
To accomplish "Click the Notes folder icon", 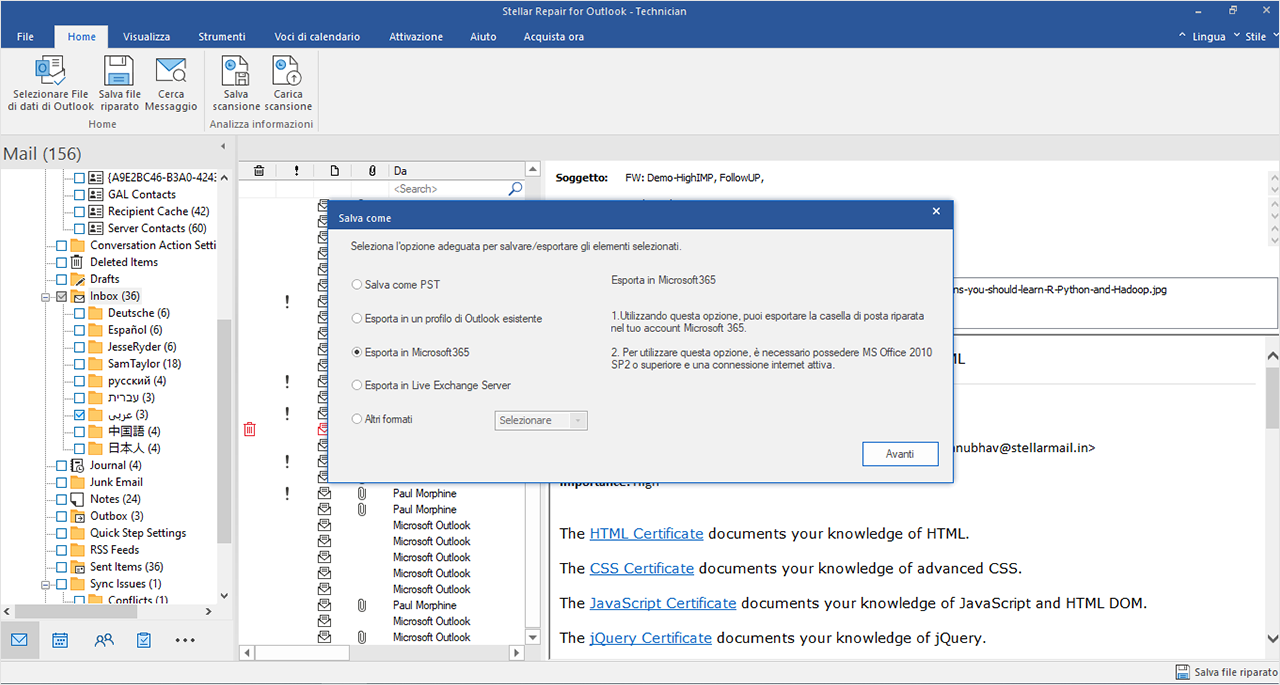I will pos(76,498).
